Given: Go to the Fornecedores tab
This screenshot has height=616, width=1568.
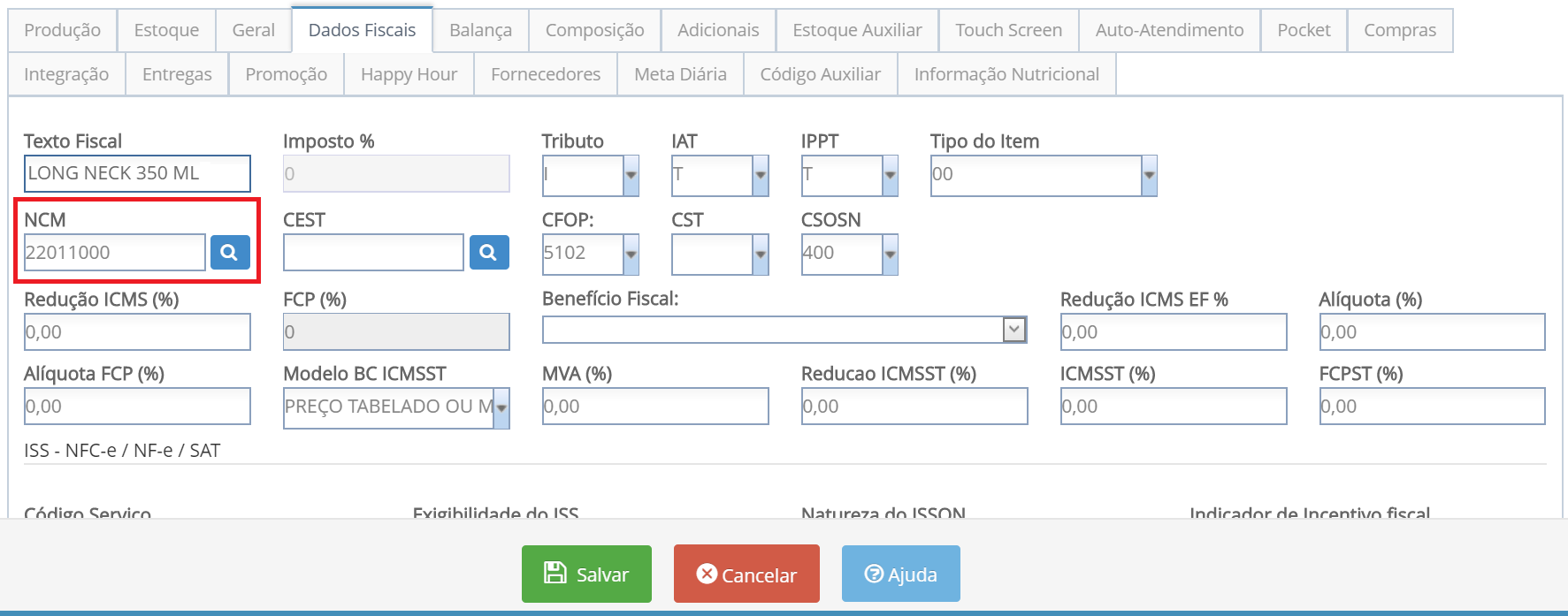Looking at the screenshot, I should (x=546, y=74).
